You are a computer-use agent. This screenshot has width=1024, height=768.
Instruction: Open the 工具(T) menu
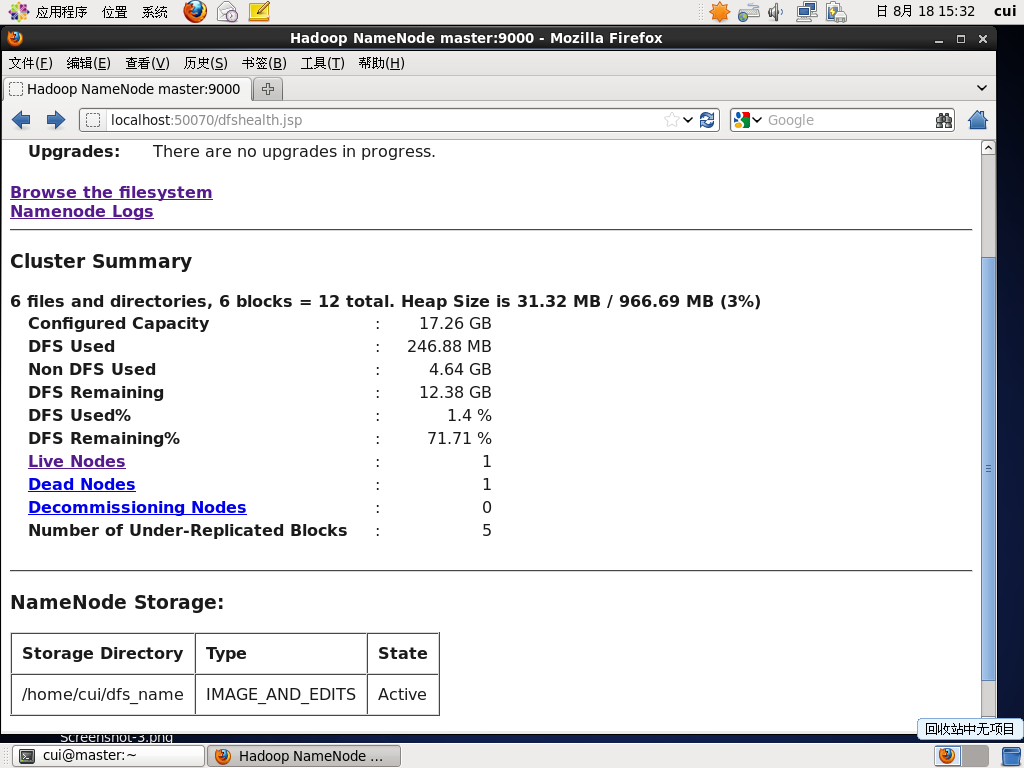point(323,63)
